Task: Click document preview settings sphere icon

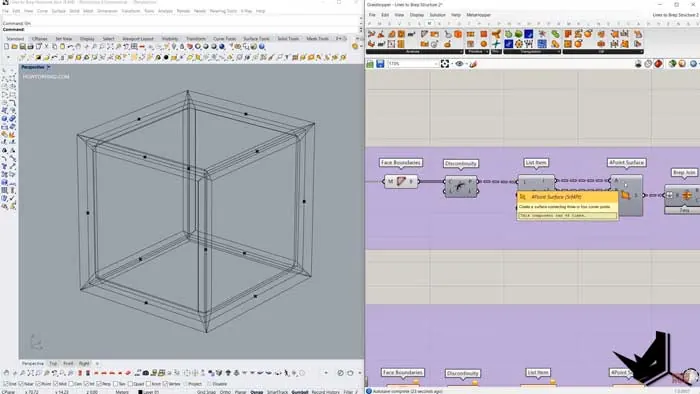Action: click(x=682, y=64)
